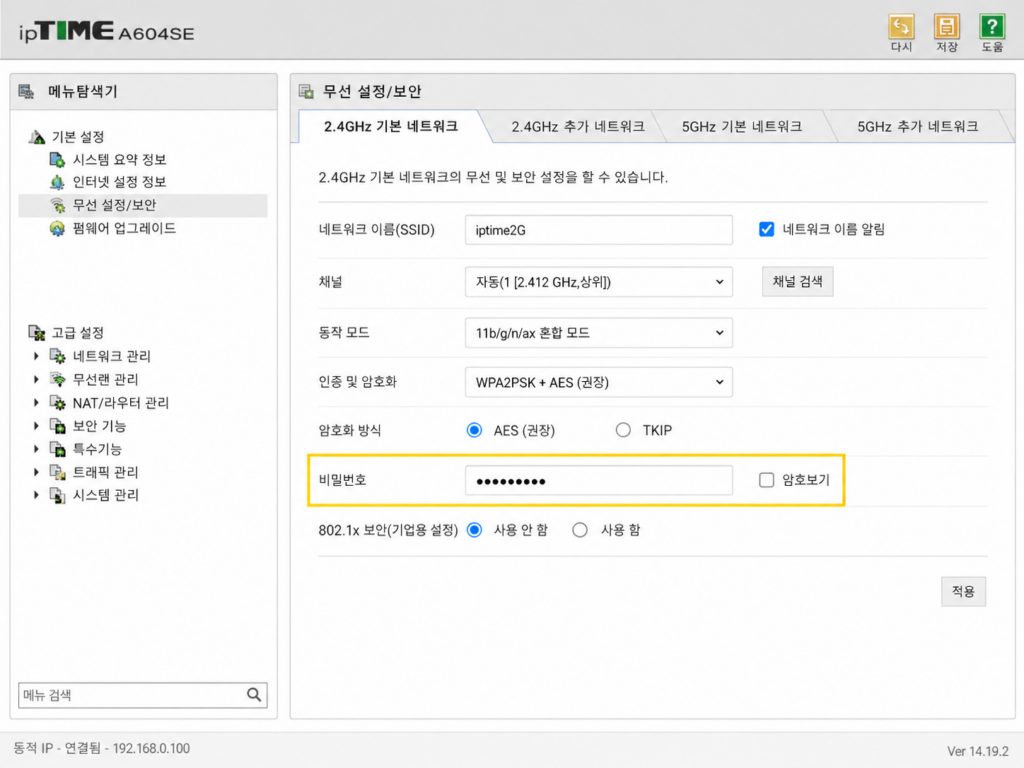
Task: Click the 다시 (refresh) icon at top right
Action: (x=901, y=27)
